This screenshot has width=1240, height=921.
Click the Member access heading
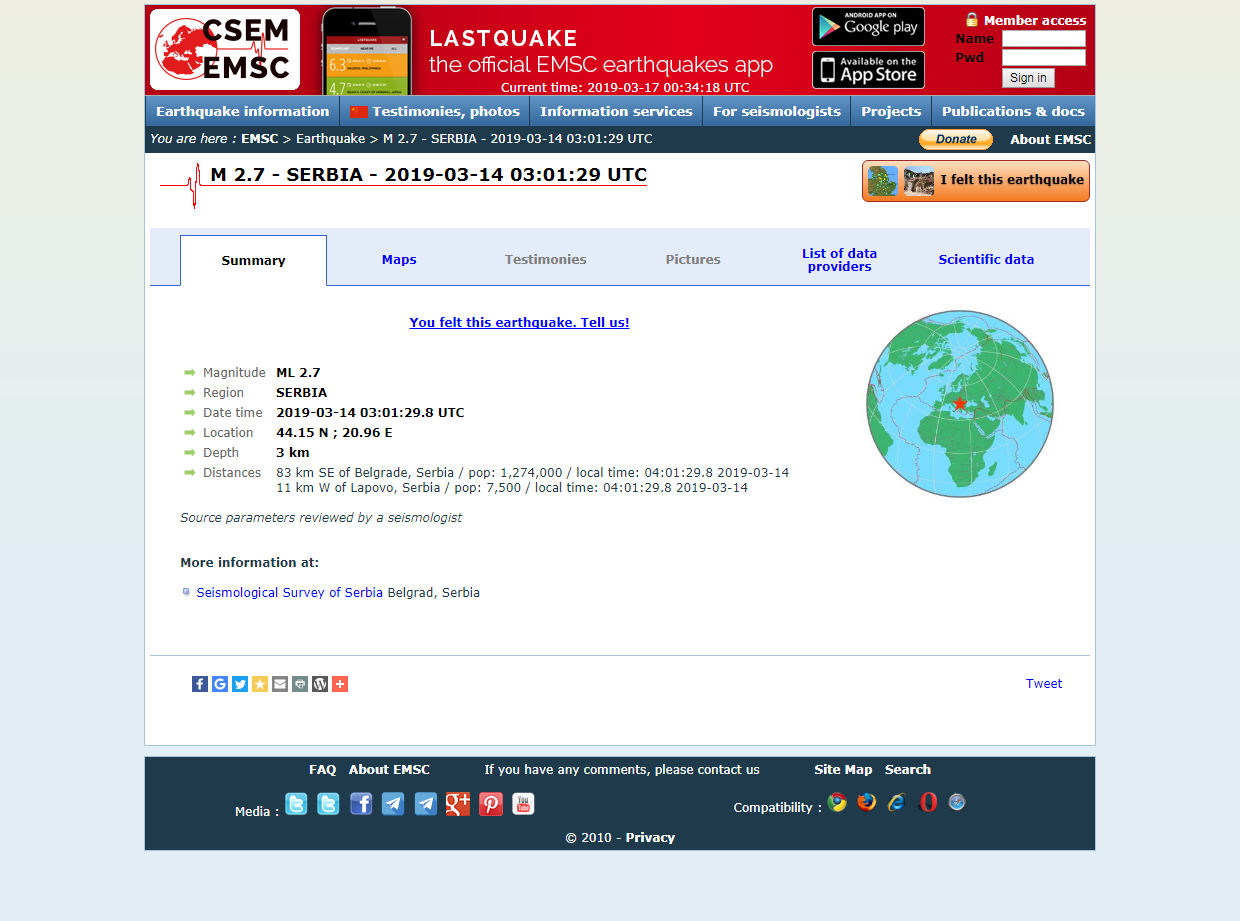(x=1035, y=20)
